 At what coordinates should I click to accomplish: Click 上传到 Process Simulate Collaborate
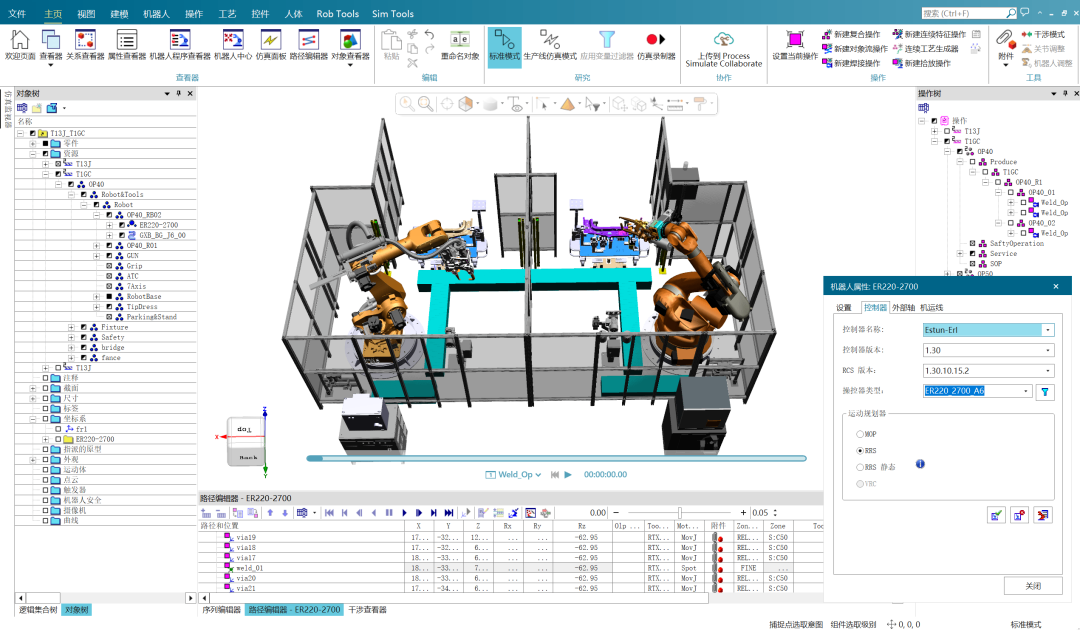click(723, 45)
